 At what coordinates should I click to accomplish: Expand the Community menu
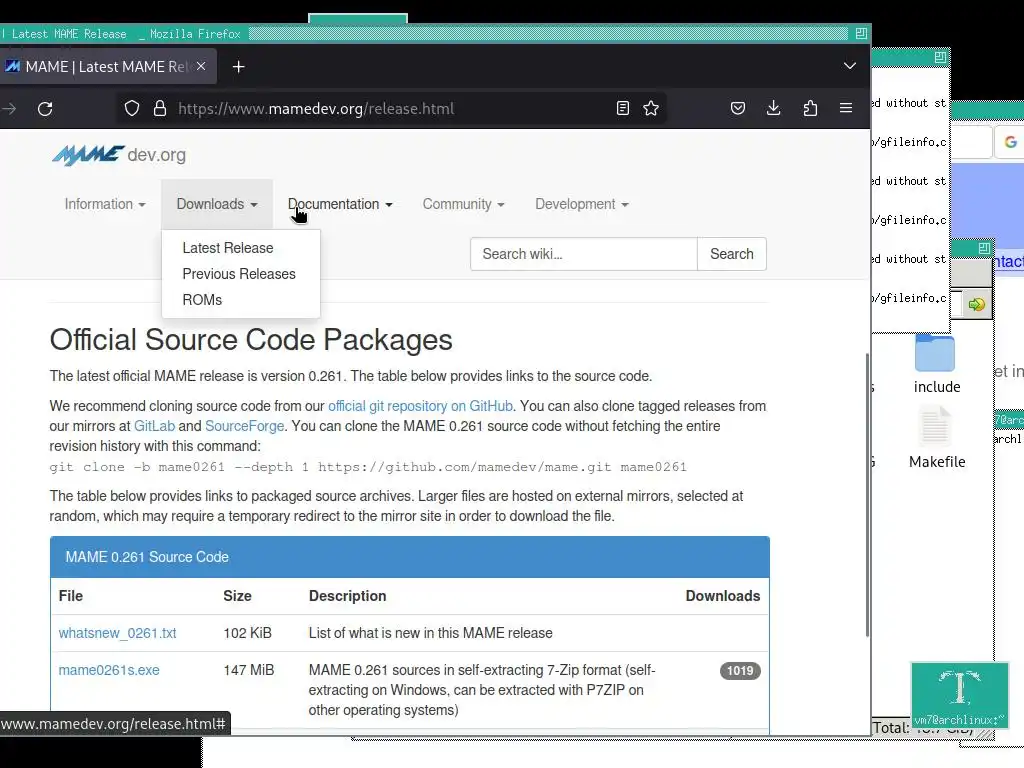coord(463,204)
